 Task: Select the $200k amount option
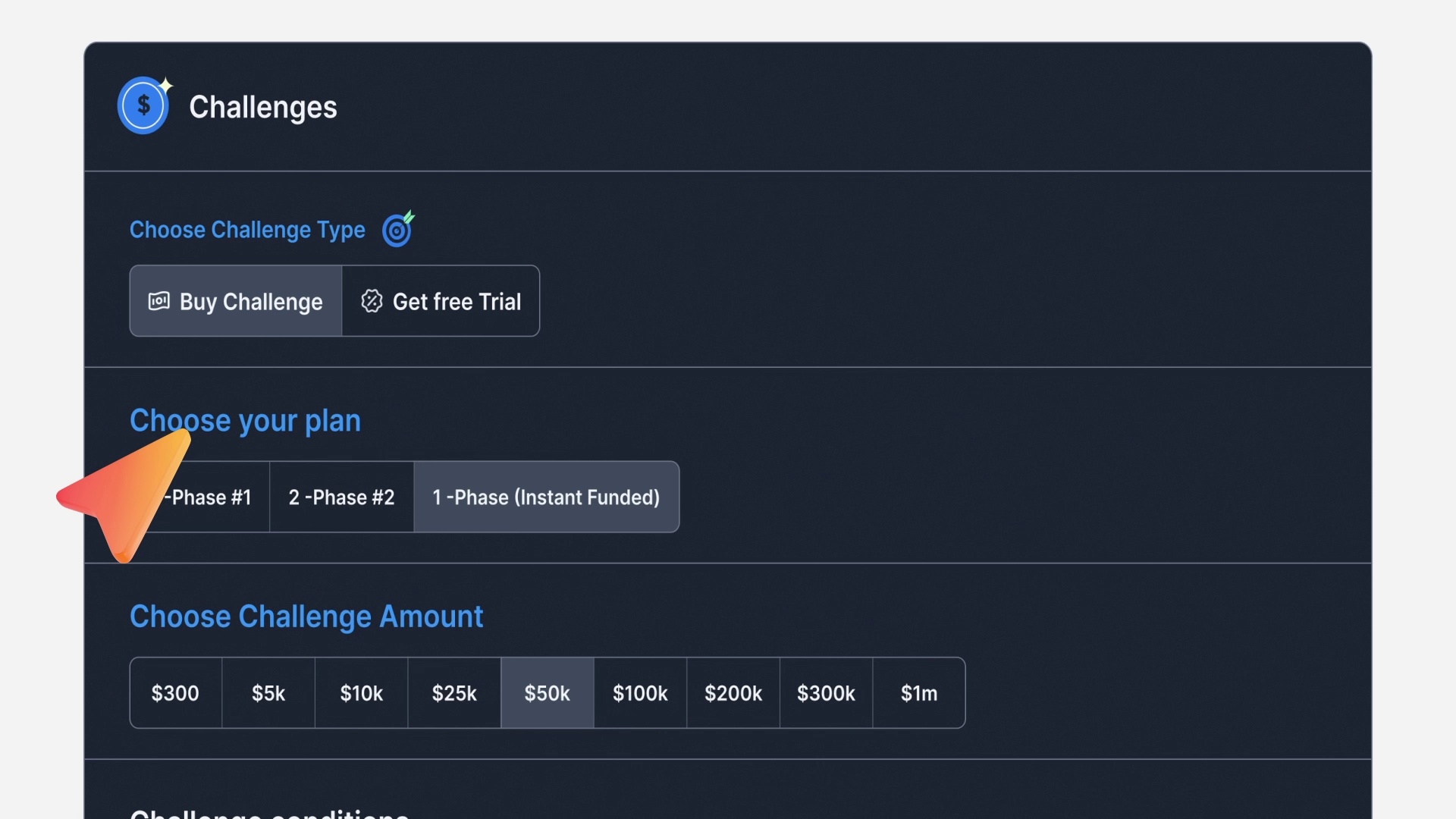[x=733, y=693]
